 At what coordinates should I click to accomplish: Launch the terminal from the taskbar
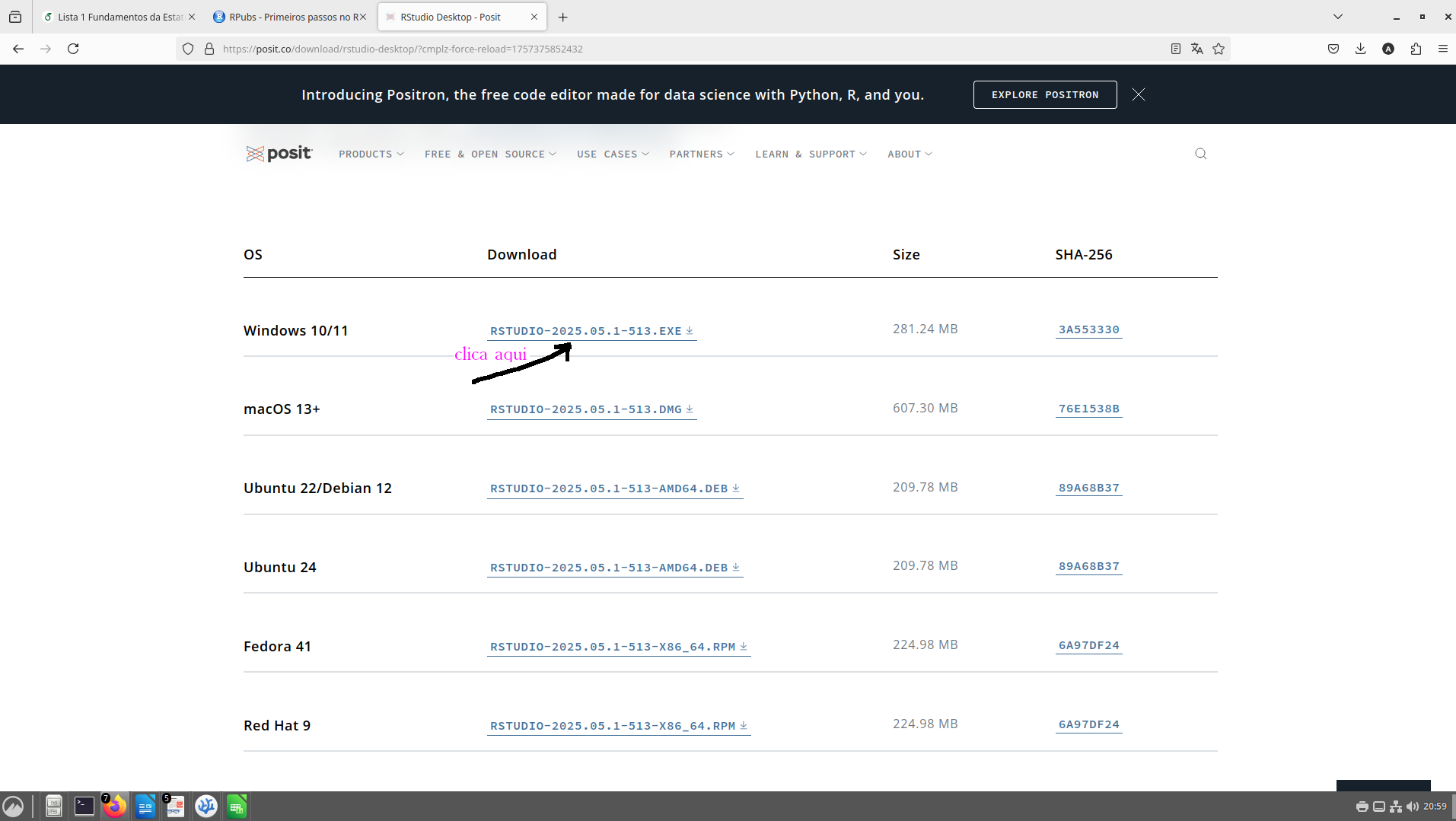coord(84,806)
